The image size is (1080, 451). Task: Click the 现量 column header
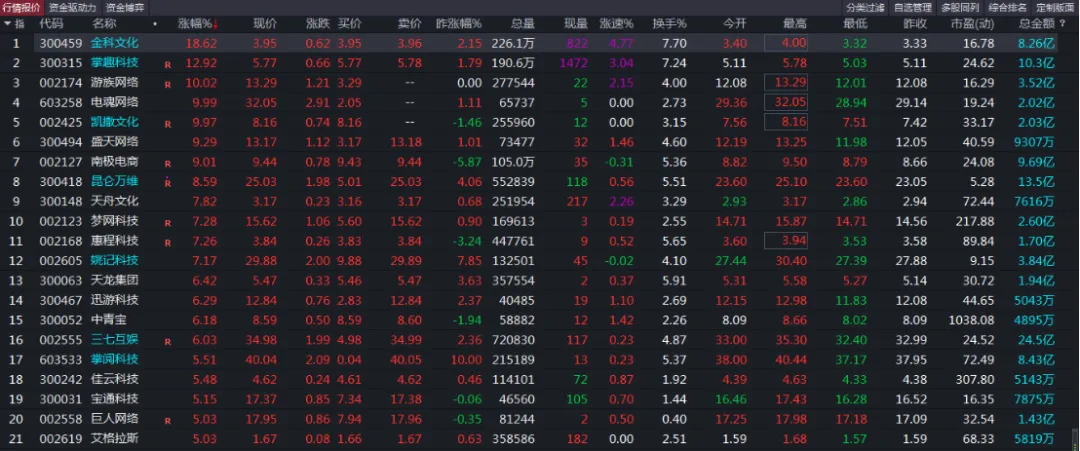pos(576,23)
